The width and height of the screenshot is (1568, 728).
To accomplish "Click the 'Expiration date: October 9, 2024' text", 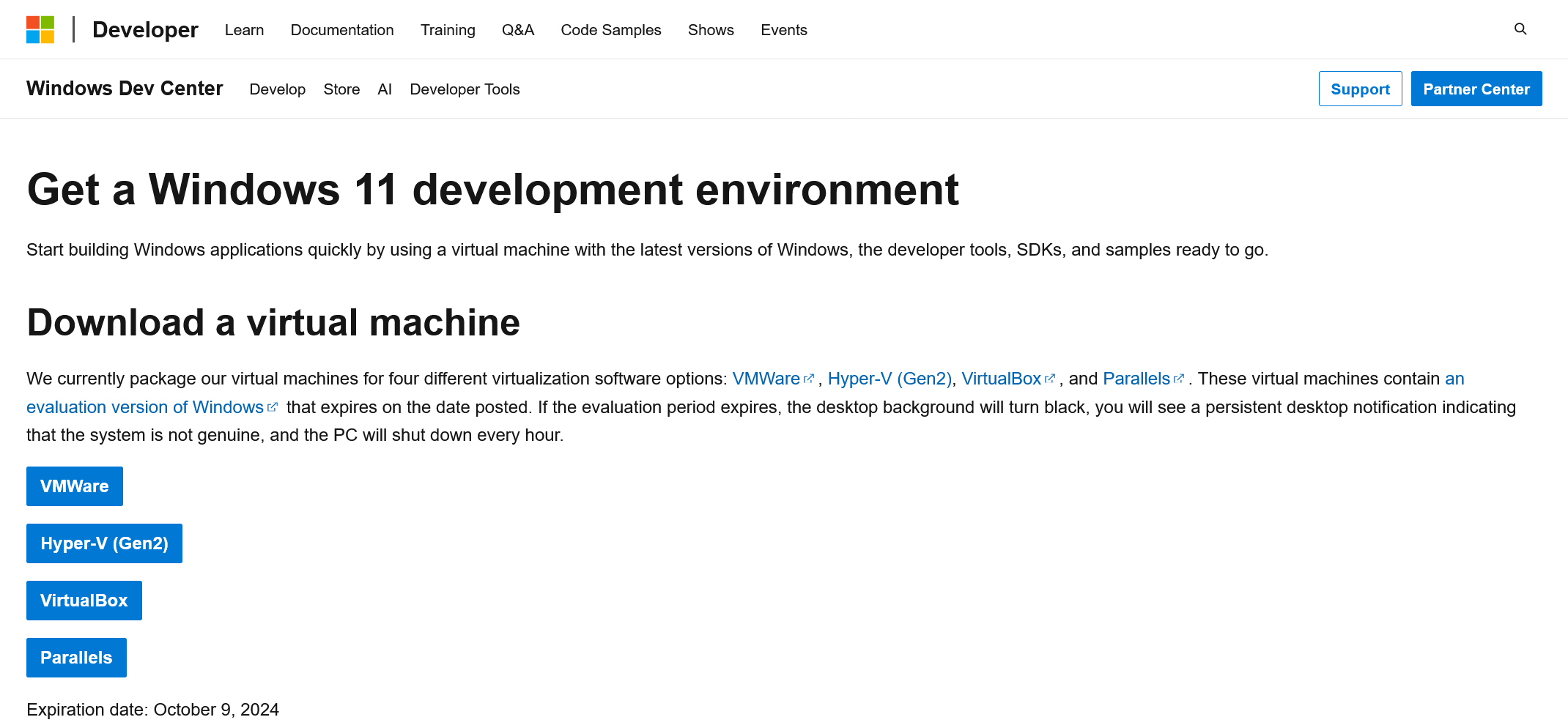I will click(152, 710).
